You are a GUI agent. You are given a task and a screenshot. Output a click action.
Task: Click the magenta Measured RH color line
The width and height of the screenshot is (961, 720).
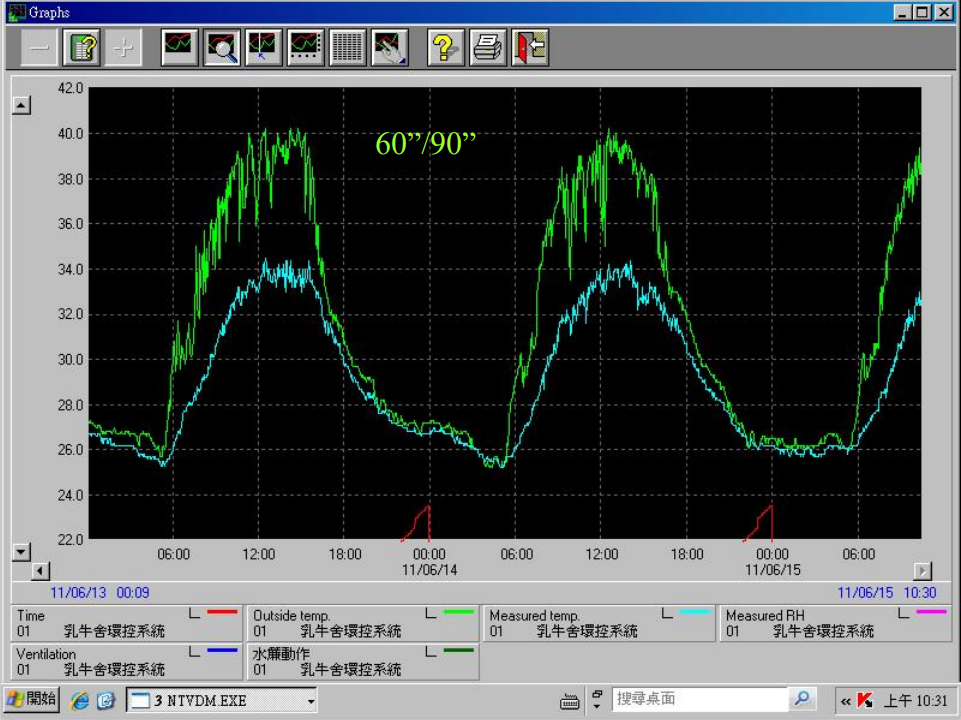tap(931, 612)
